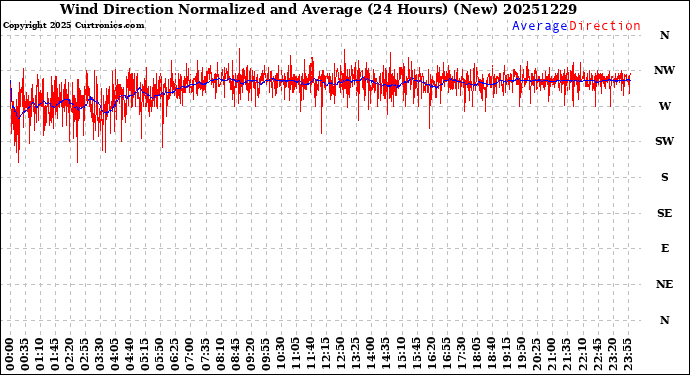
Task: Click the 01:10 time label
Action: (40, 354)
